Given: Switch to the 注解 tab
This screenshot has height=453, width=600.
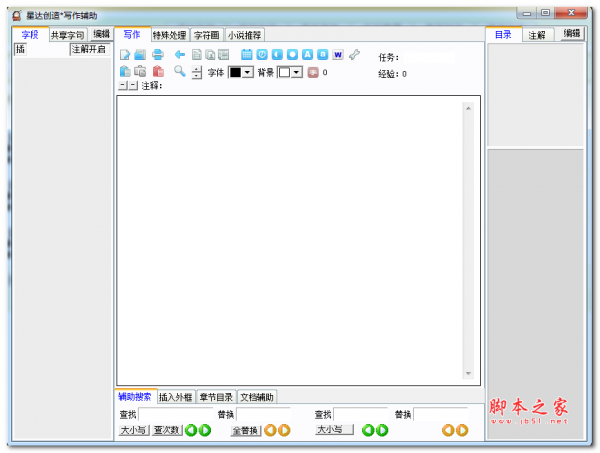Looking at the screenshot, I should coord(537,35).
